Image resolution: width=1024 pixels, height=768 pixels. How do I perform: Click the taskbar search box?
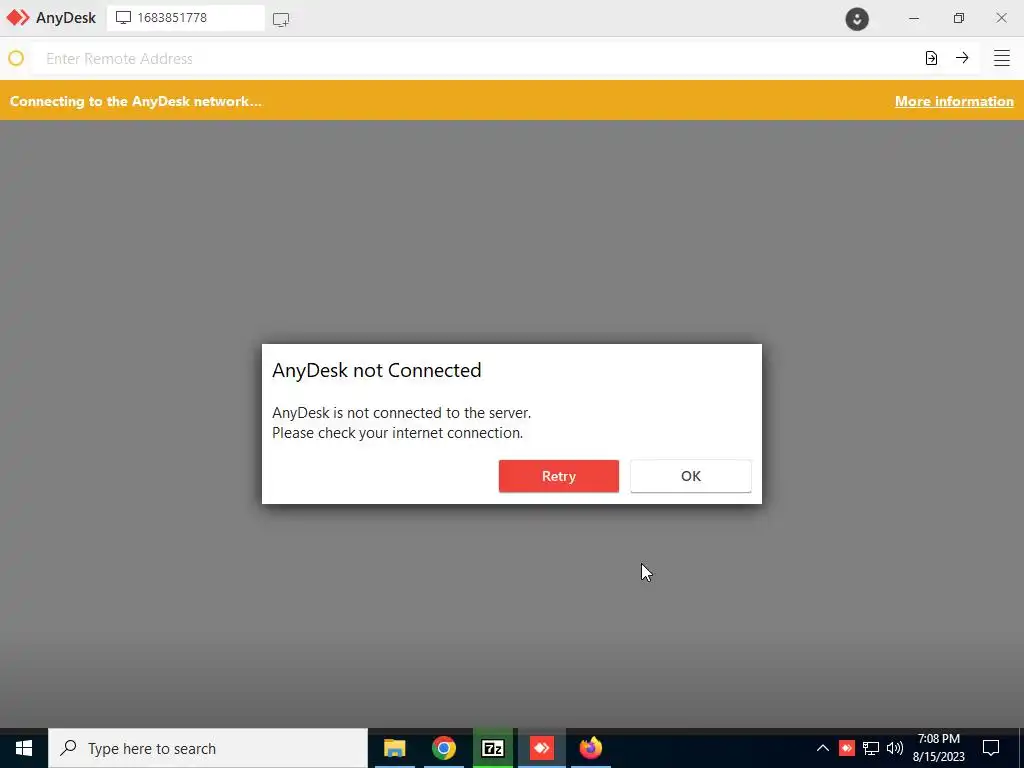point(208,748)
